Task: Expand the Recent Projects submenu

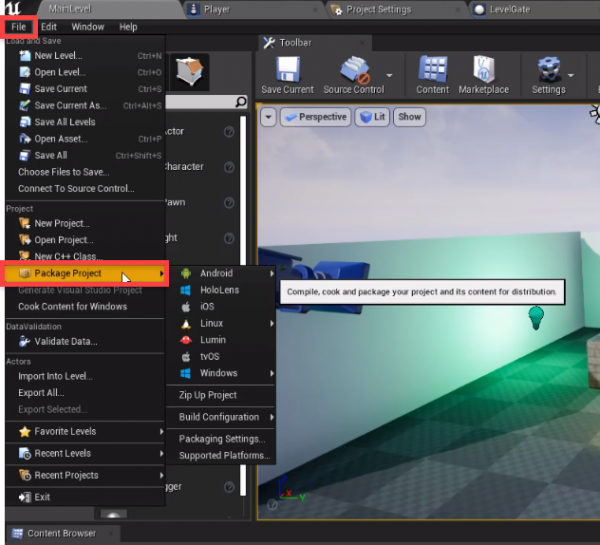Action: point(85,475)
